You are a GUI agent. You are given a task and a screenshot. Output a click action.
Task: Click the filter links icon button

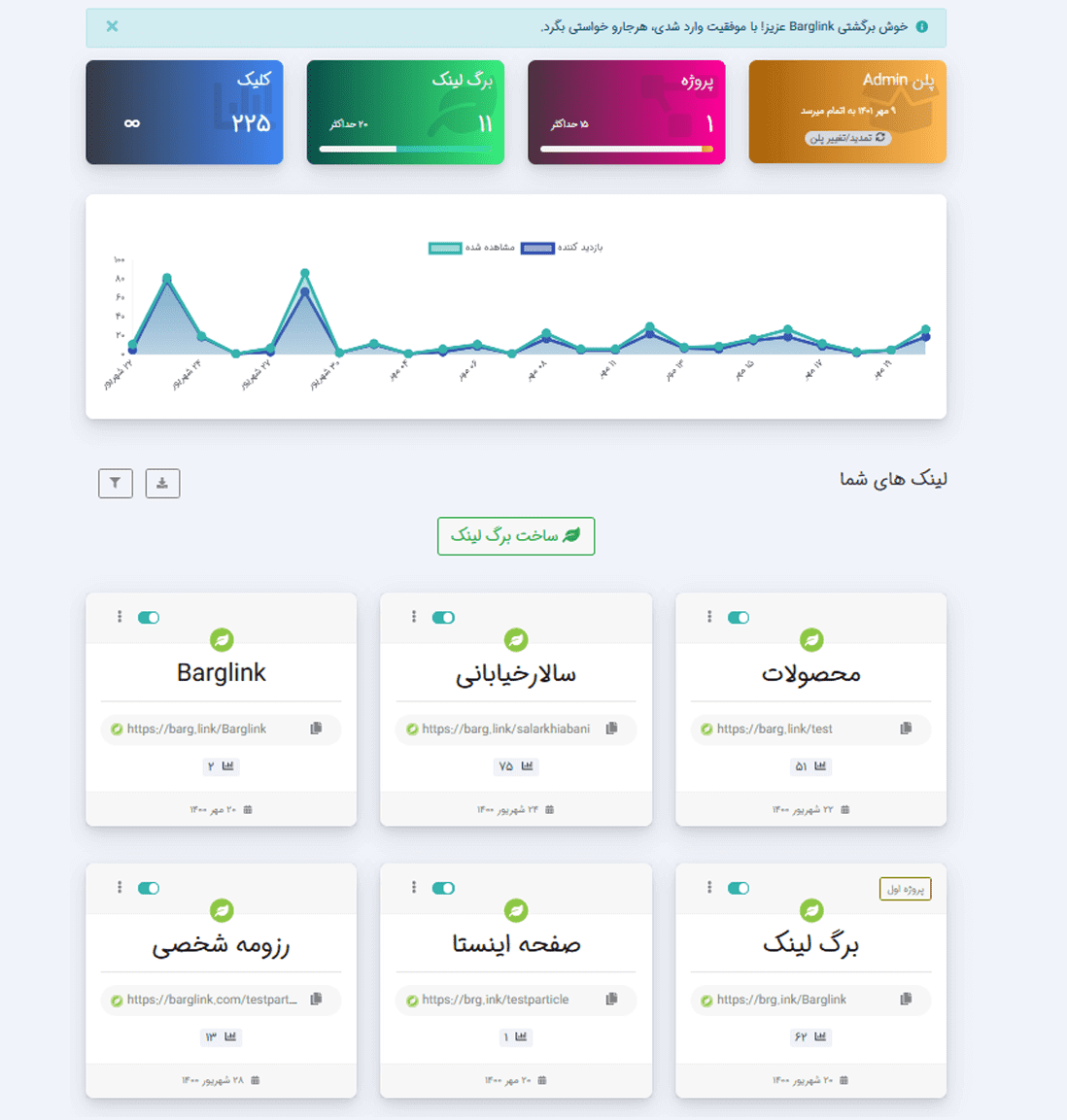(116, 483)
